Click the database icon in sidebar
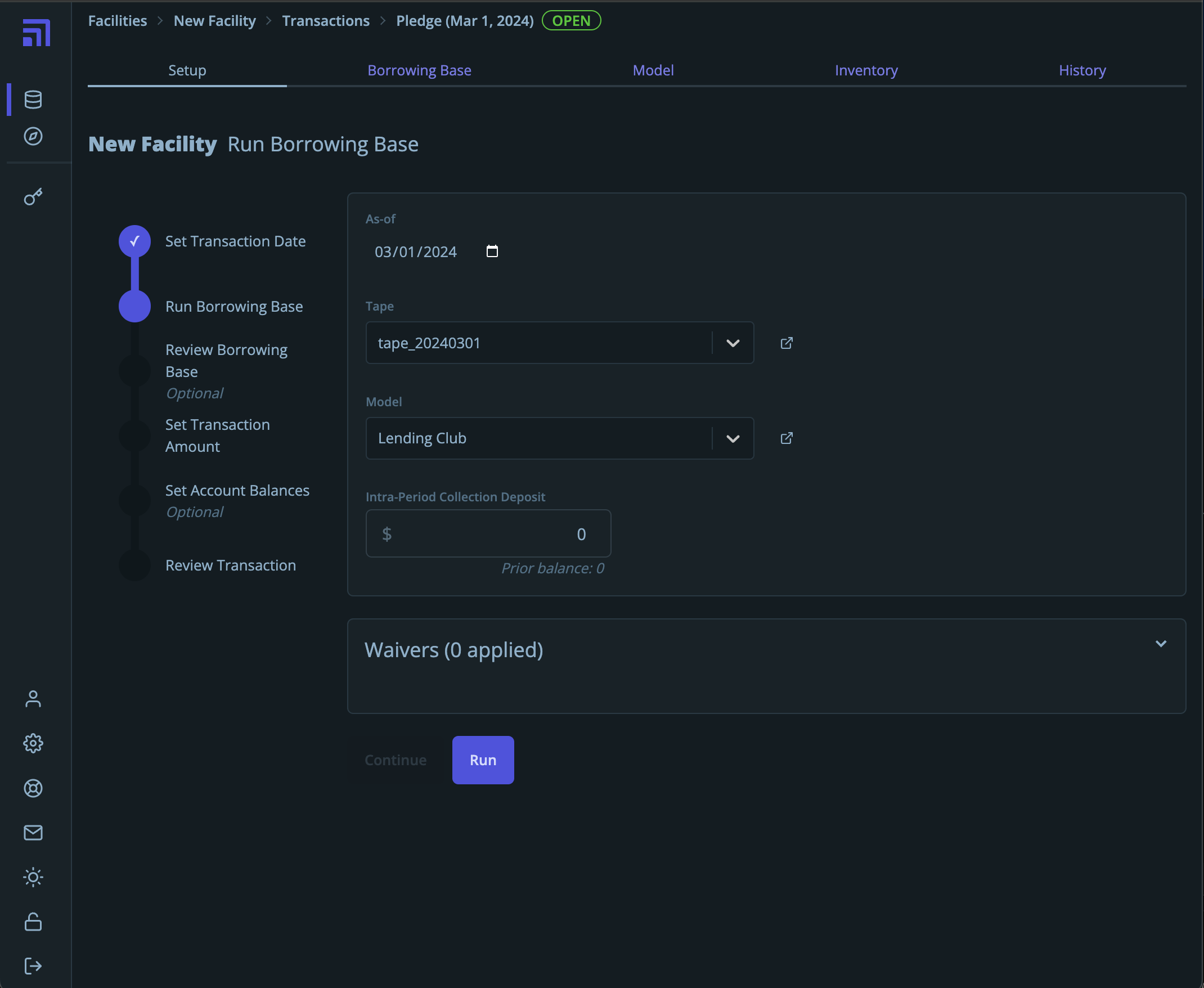This screenshot has width=1204, height=988. pyautogui.click(x=33, y=100)
